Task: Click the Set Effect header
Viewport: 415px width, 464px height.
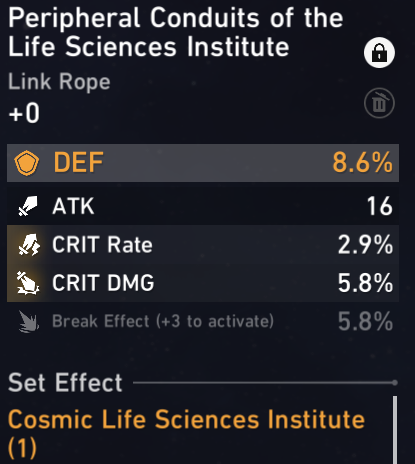Action: (x=65, y=383)
